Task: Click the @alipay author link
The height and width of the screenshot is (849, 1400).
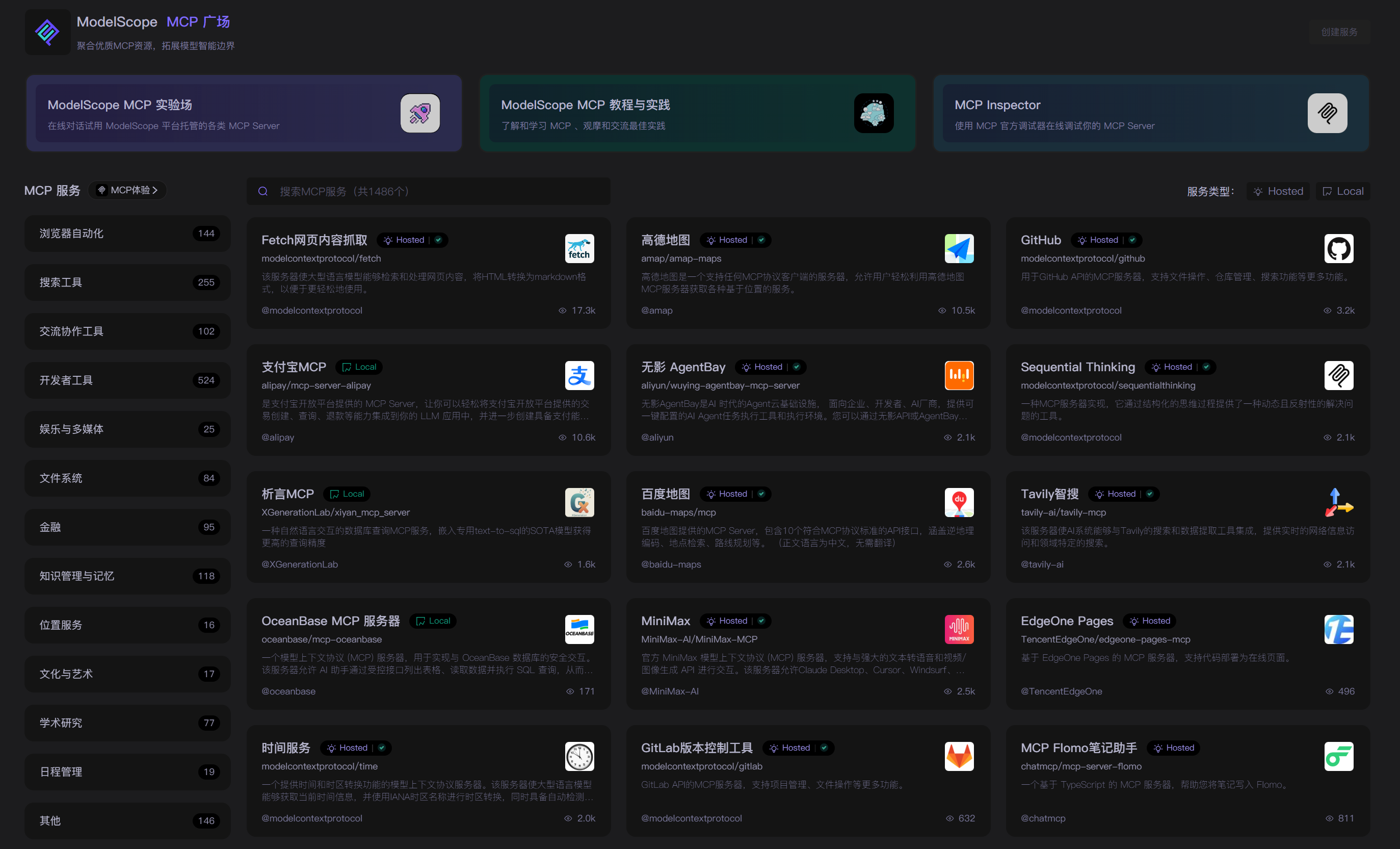Action: coord(277,438)
